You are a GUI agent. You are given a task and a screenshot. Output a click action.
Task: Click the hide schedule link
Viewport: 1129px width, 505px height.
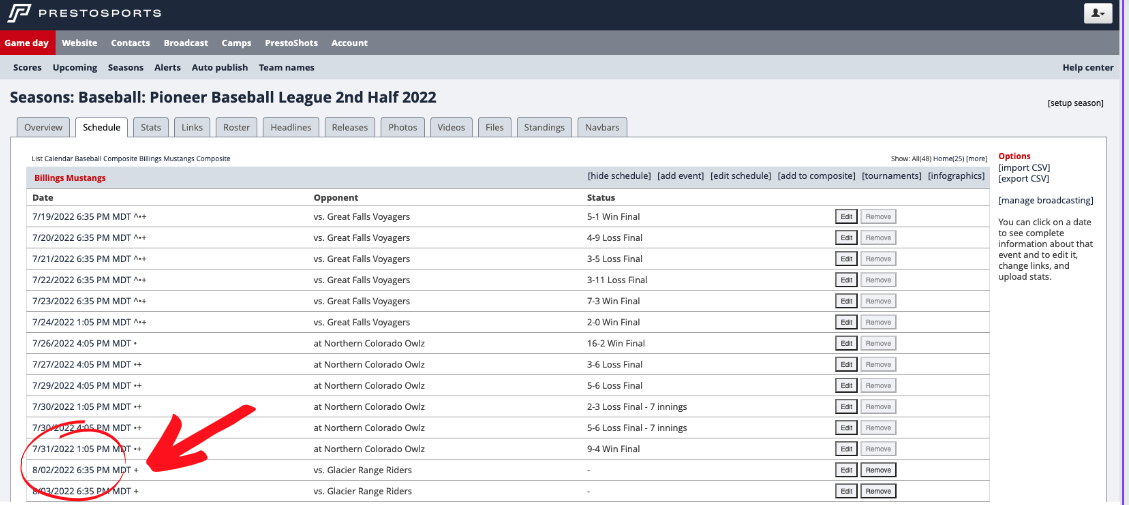pos(619,176)
